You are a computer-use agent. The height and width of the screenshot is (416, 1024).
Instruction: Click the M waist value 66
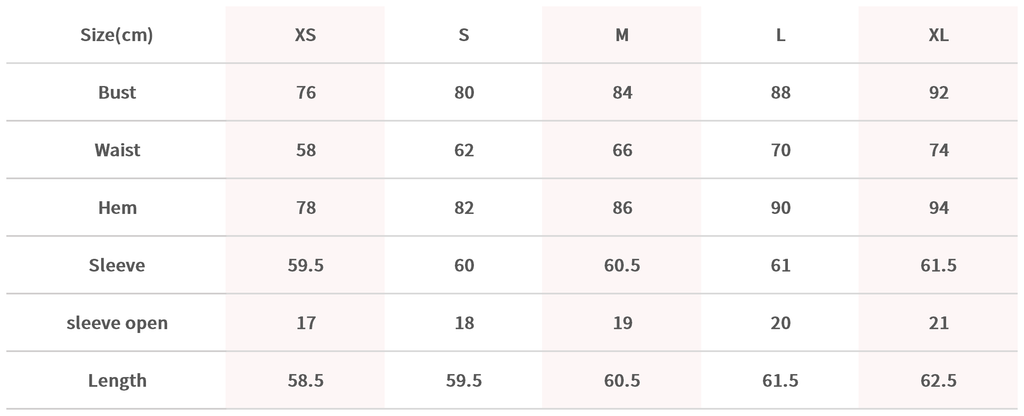coord(622,150)
